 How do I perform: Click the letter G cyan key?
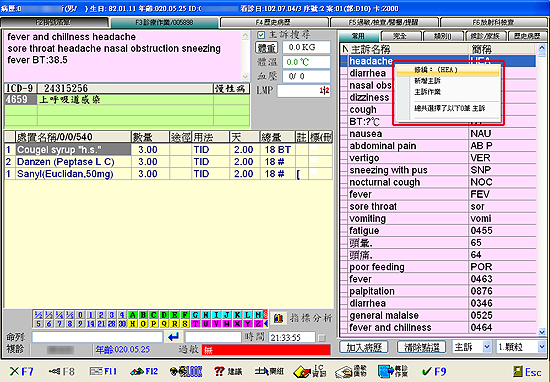[195, 315]
